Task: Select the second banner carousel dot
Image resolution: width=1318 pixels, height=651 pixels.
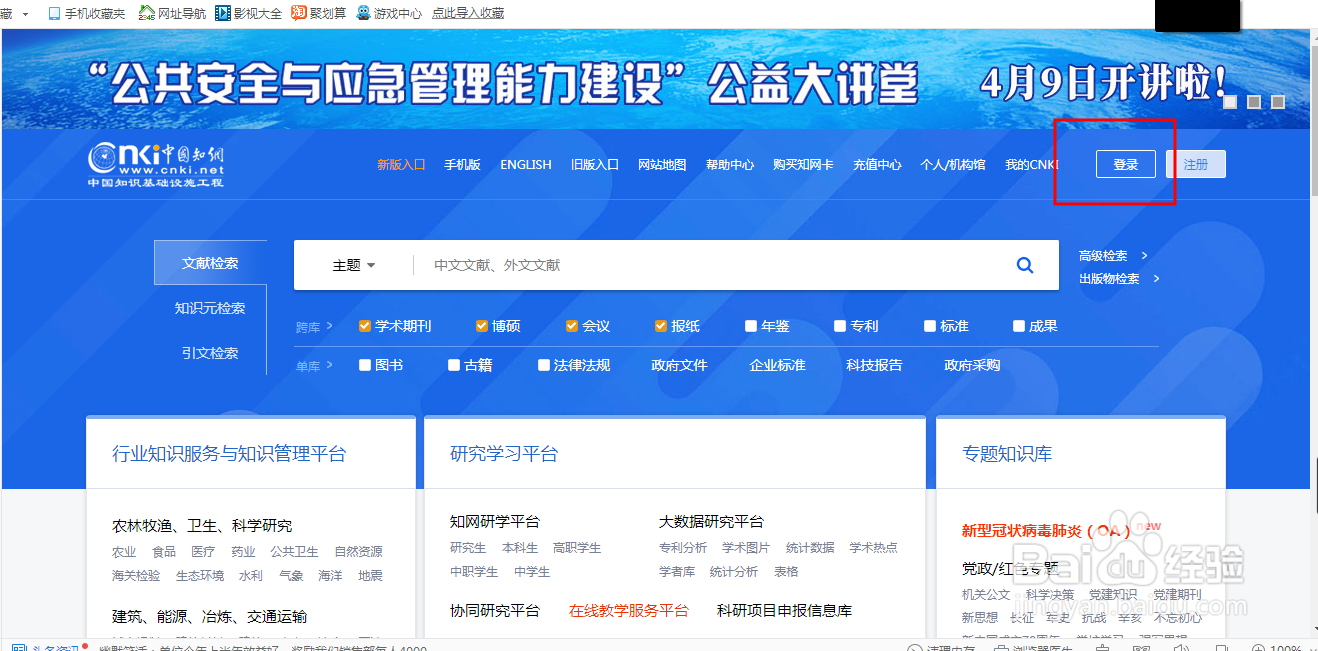Action: click(x=1254, y=102)
